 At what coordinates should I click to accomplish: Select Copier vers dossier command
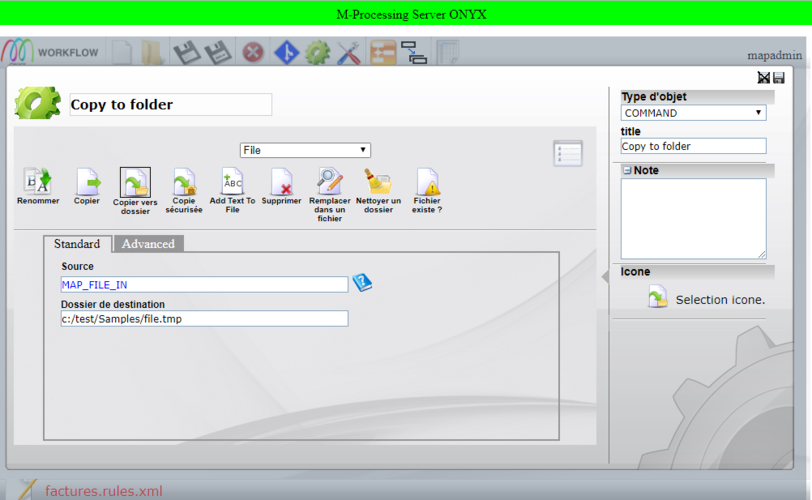135,182
